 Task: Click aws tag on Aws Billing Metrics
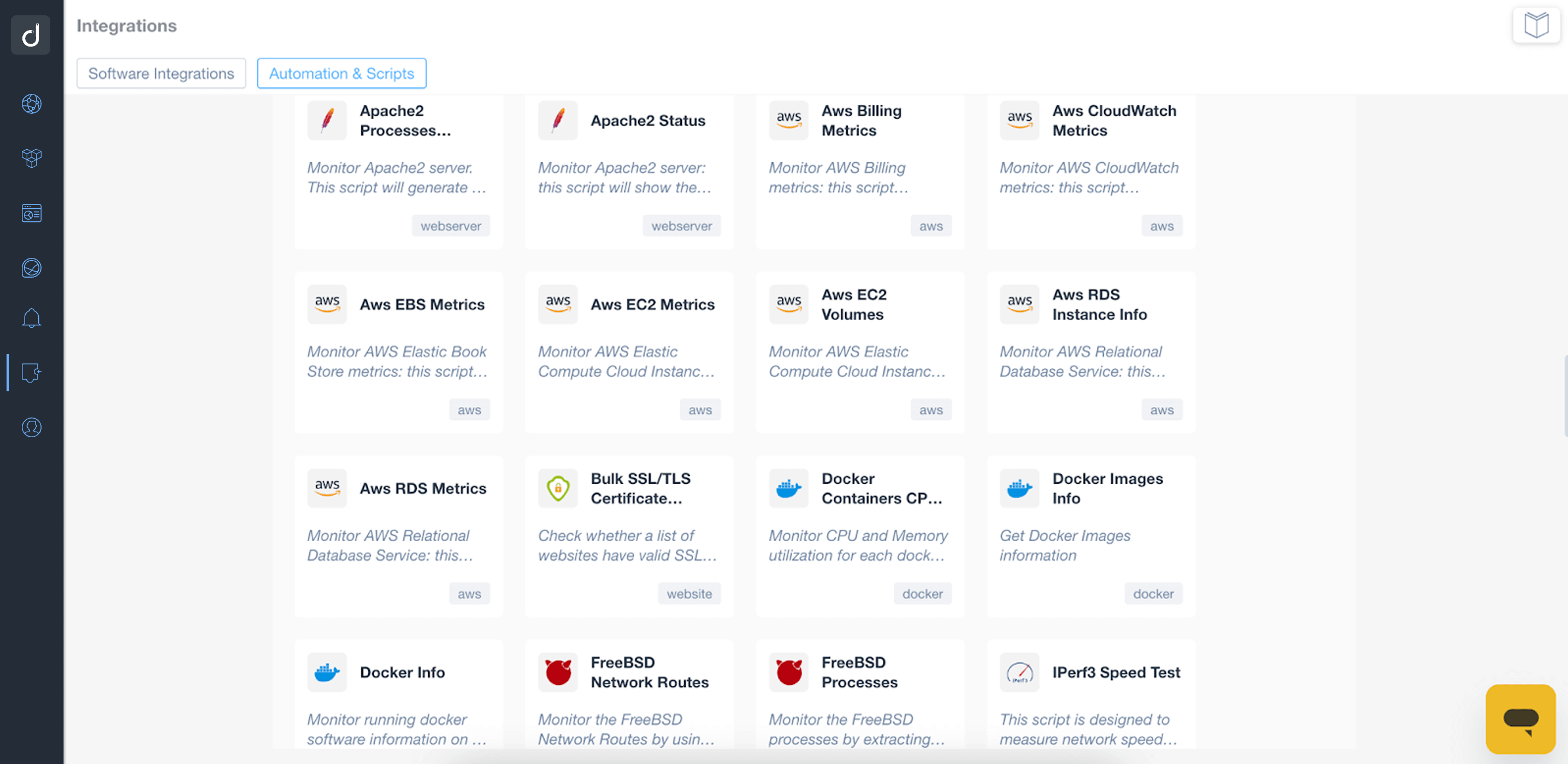932,226
